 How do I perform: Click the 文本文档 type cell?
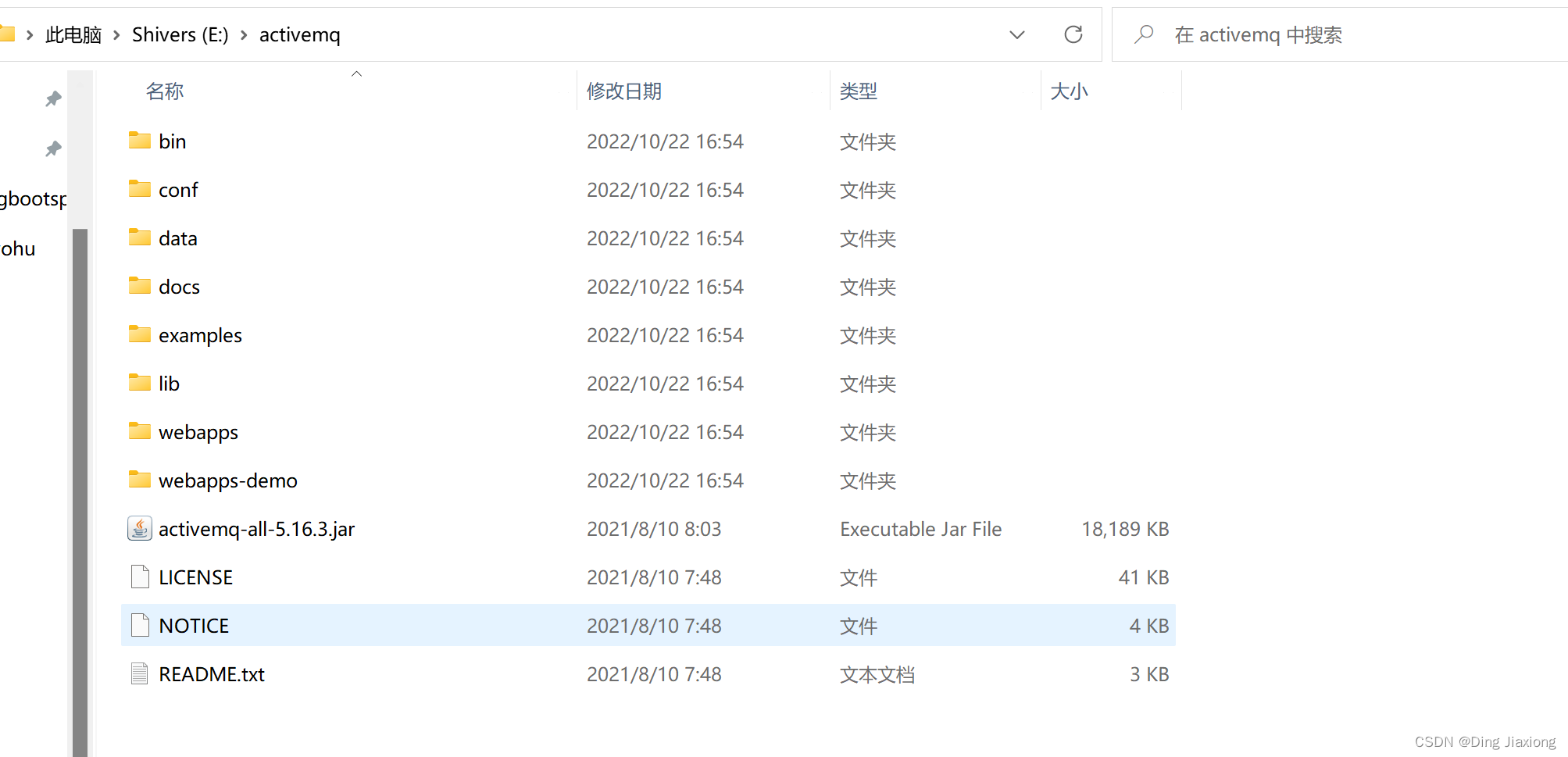(x=877, y=674)
